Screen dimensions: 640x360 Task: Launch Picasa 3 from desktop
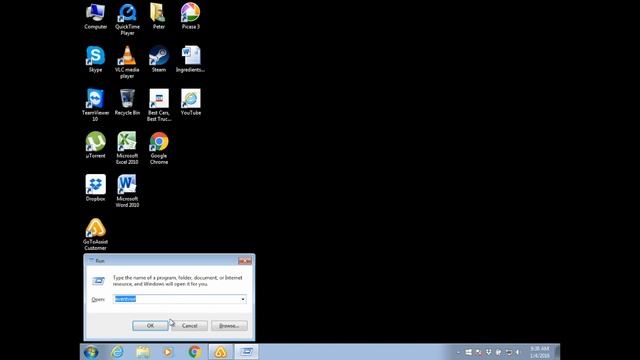pos(191,16)
